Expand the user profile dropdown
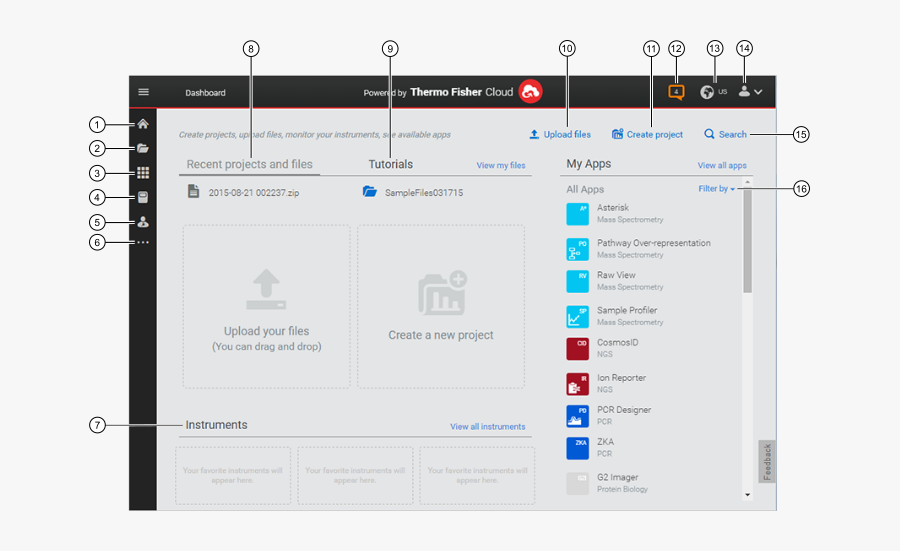900x551 pixels. tap(750, 92)
